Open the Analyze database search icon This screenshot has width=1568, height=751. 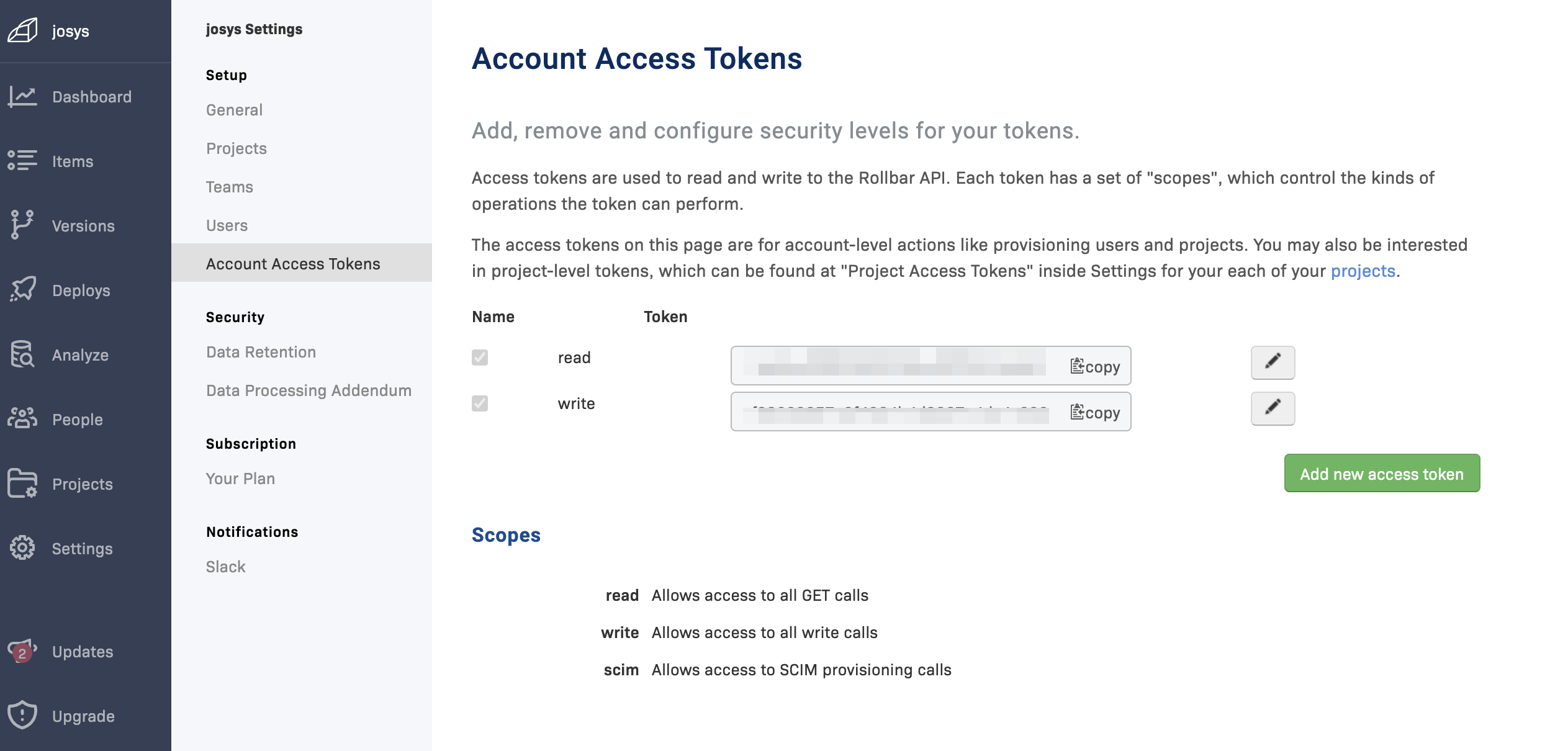tap(22, 354)
